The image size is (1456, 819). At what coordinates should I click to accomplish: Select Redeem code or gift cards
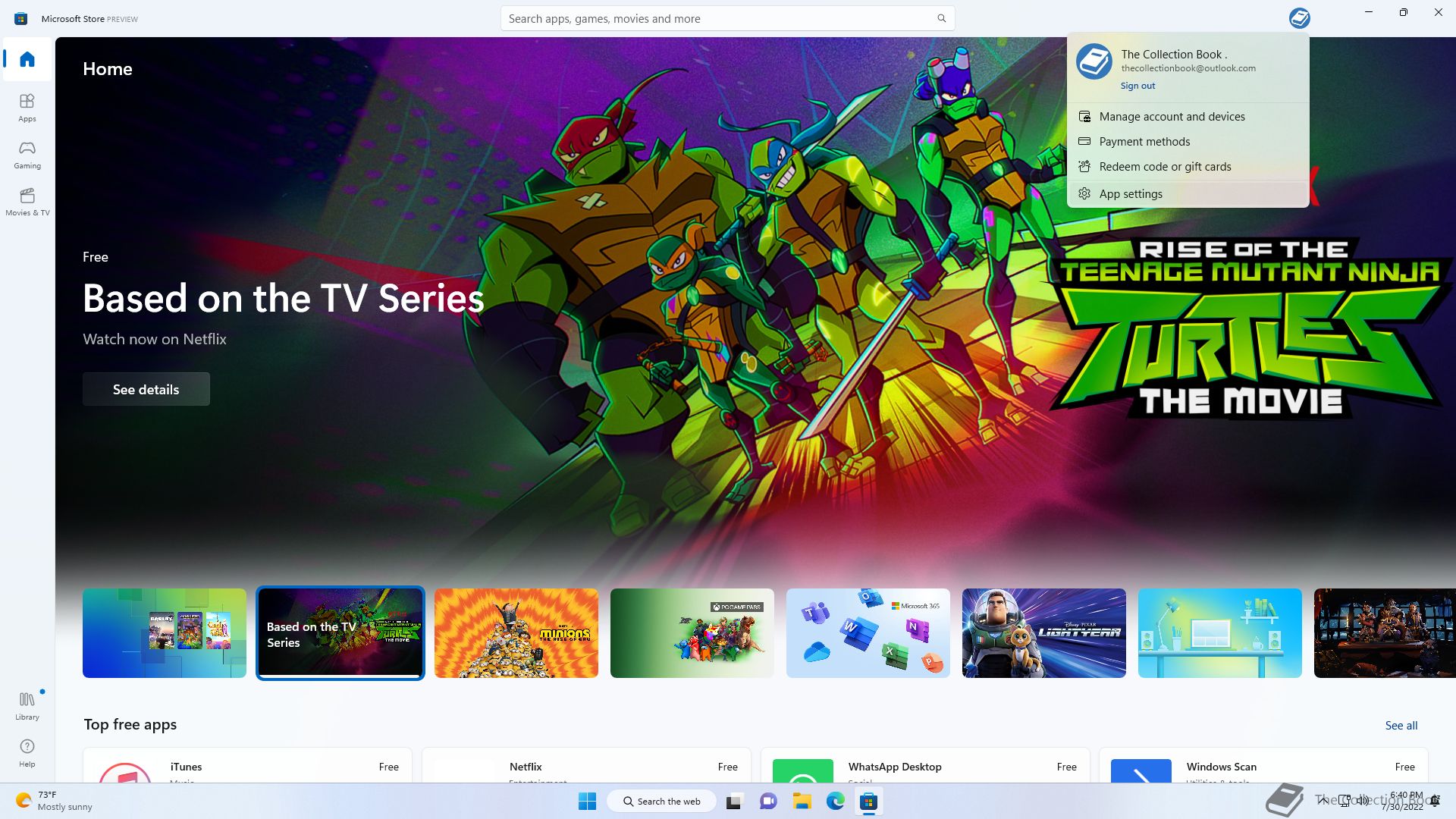(1188, 166)
